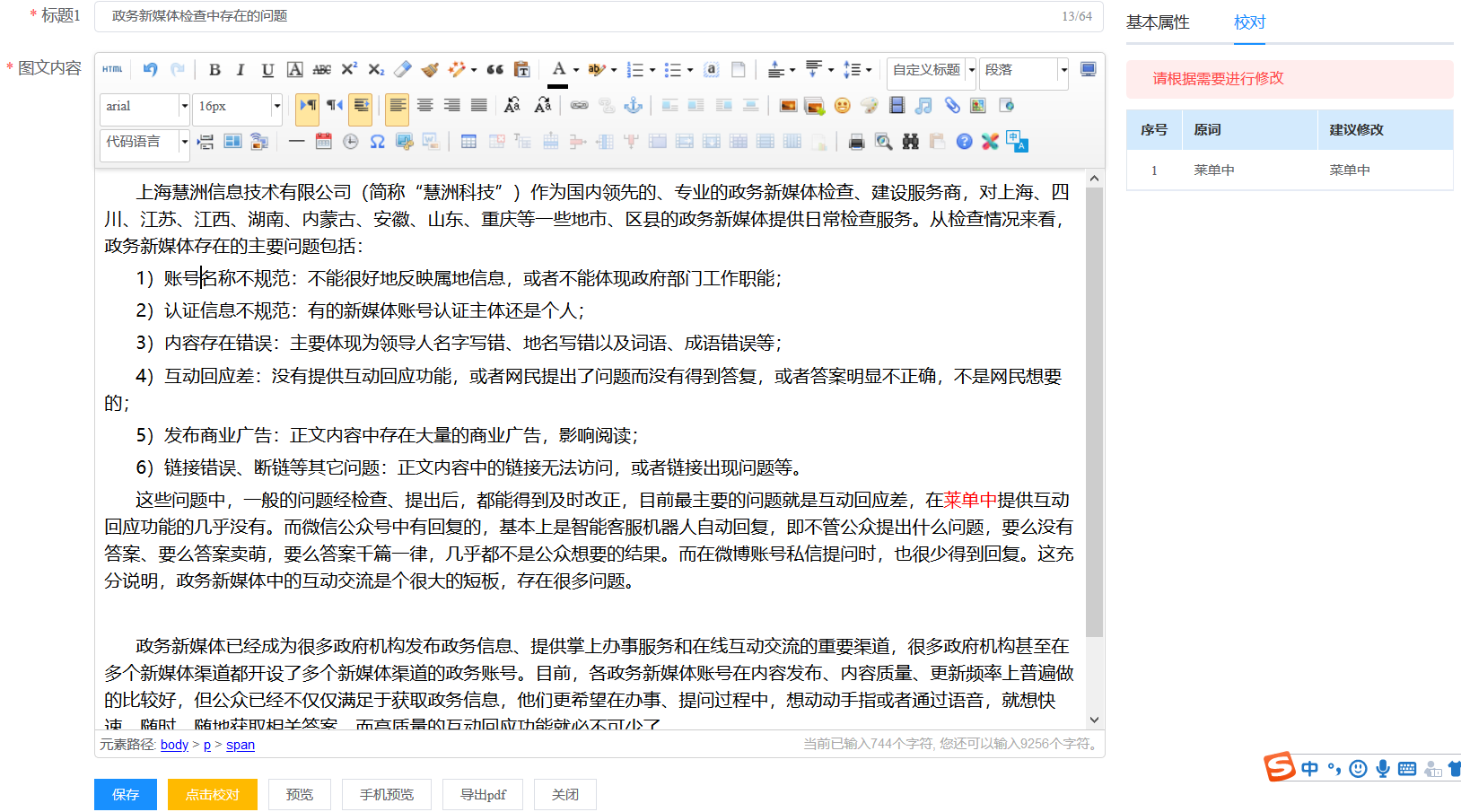Insert video with film icon
Screen dimensions: 1461x812
897,106
